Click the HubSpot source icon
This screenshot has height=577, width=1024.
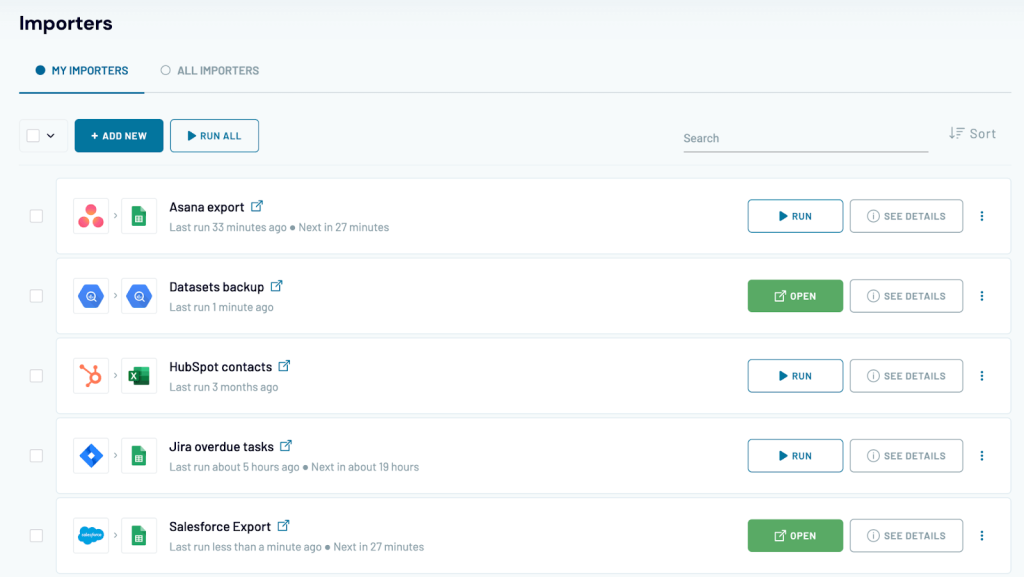[x=91, y=376]
